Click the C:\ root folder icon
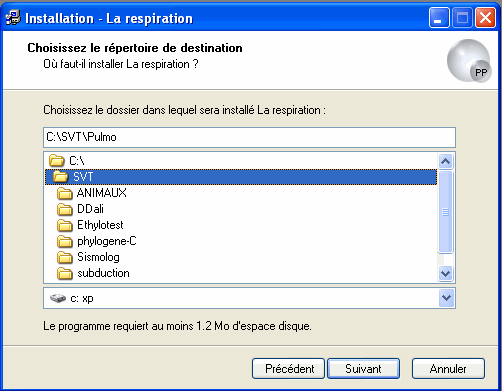The width and height of the screenshot is (502, 391). coord(56,161)
